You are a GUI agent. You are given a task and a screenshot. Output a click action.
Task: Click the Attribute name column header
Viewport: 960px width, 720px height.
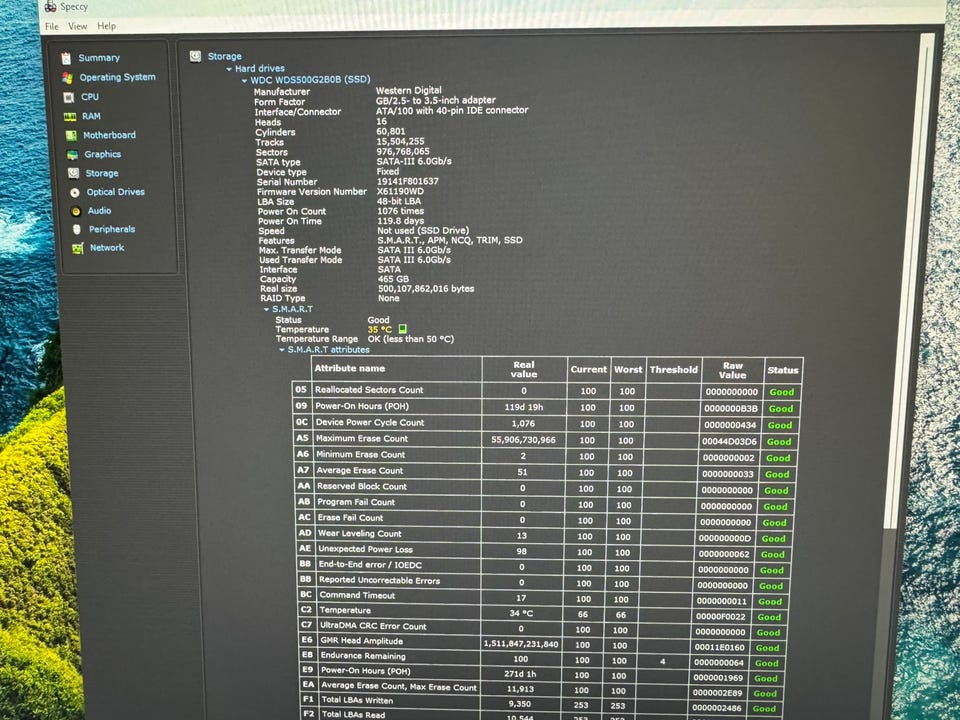coord(350,368)
